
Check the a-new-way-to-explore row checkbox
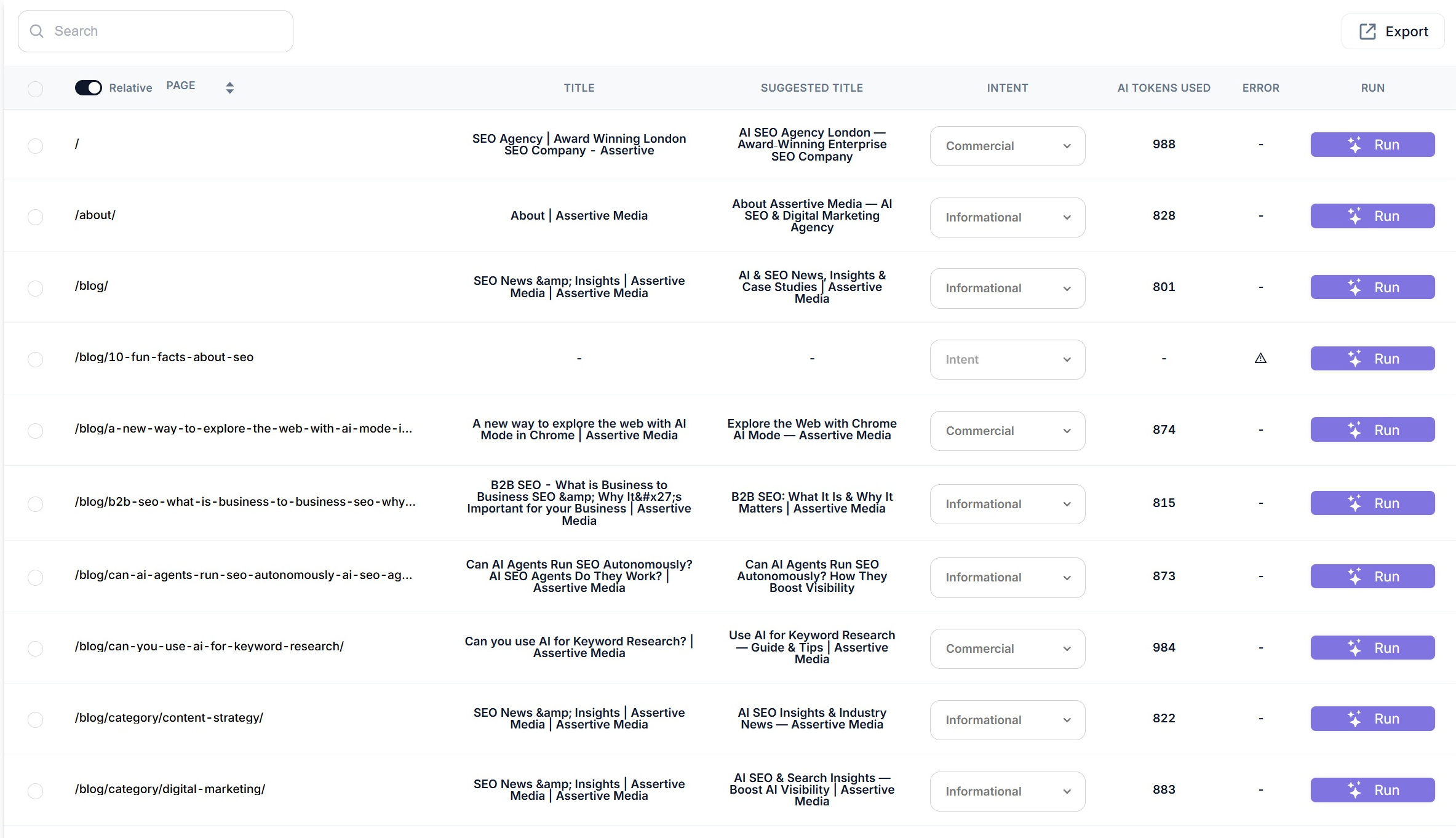(x=36, y=431)
